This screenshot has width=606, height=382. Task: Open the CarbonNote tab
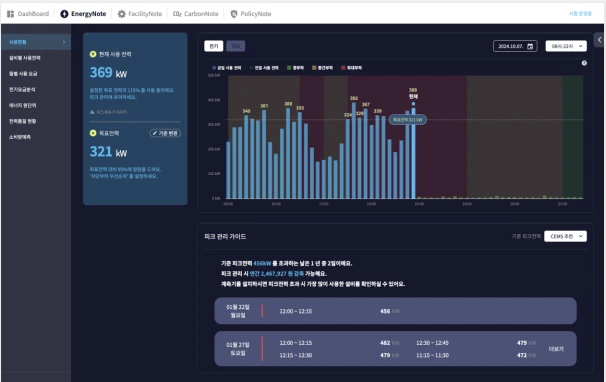tap(196, 14)
